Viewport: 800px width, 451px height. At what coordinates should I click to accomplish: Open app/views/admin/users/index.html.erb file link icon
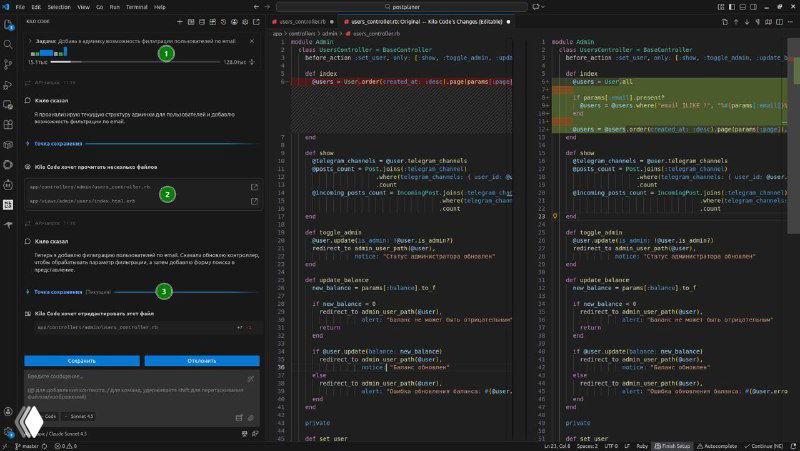(x=254, y=202)
